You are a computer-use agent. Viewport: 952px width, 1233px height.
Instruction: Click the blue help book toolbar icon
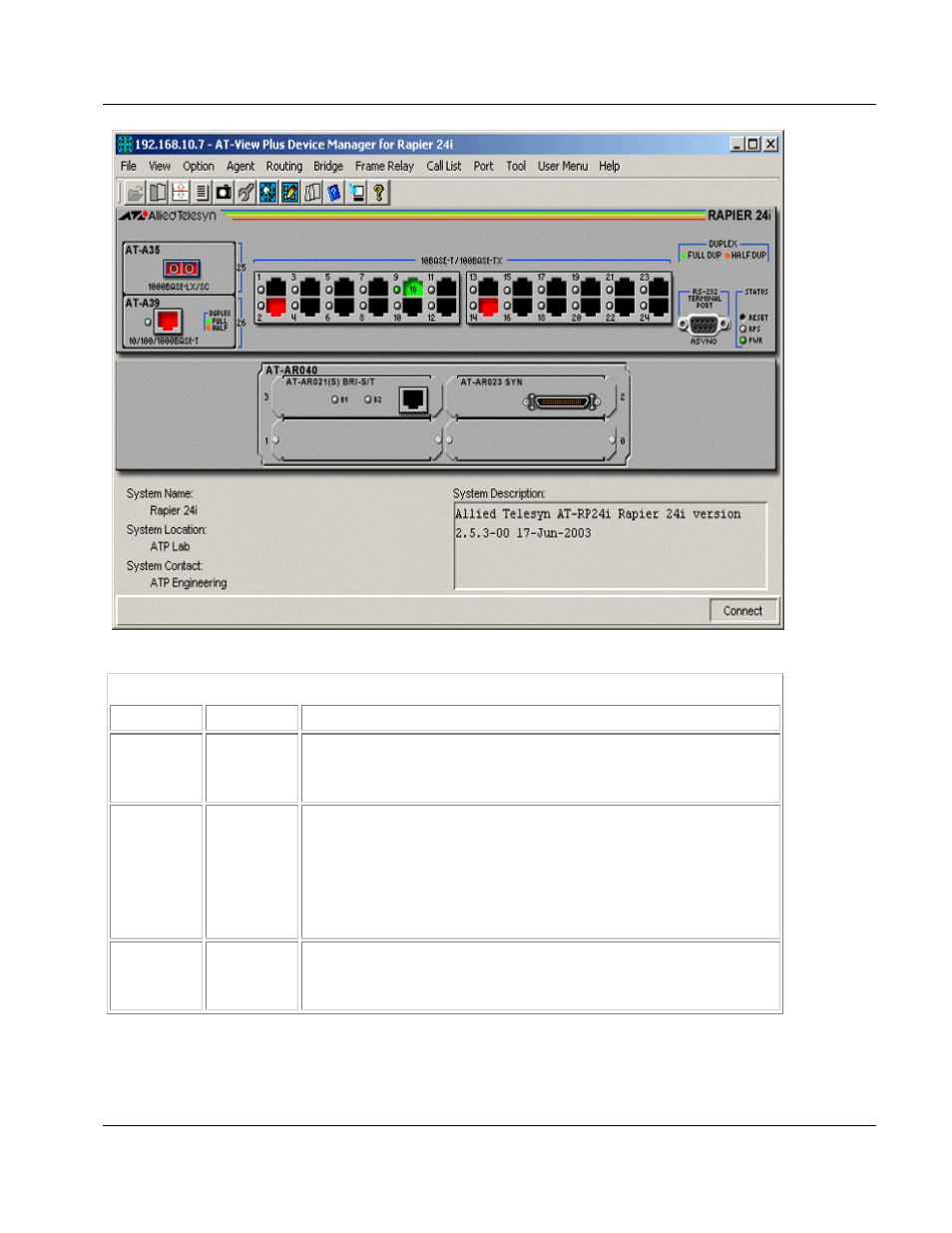point(334,193)
